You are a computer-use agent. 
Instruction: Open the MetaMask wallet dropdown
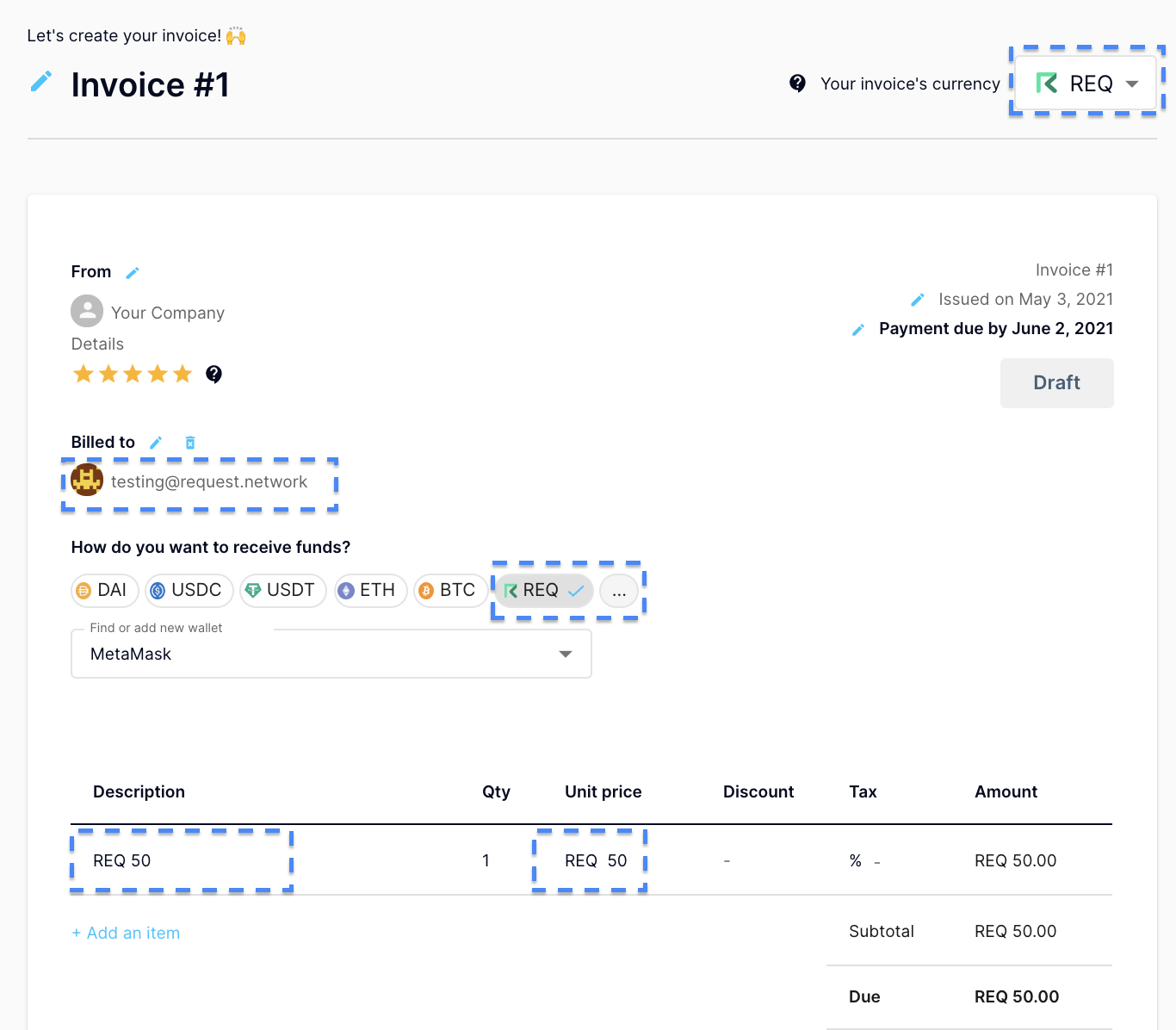click(x=331, y=654)
